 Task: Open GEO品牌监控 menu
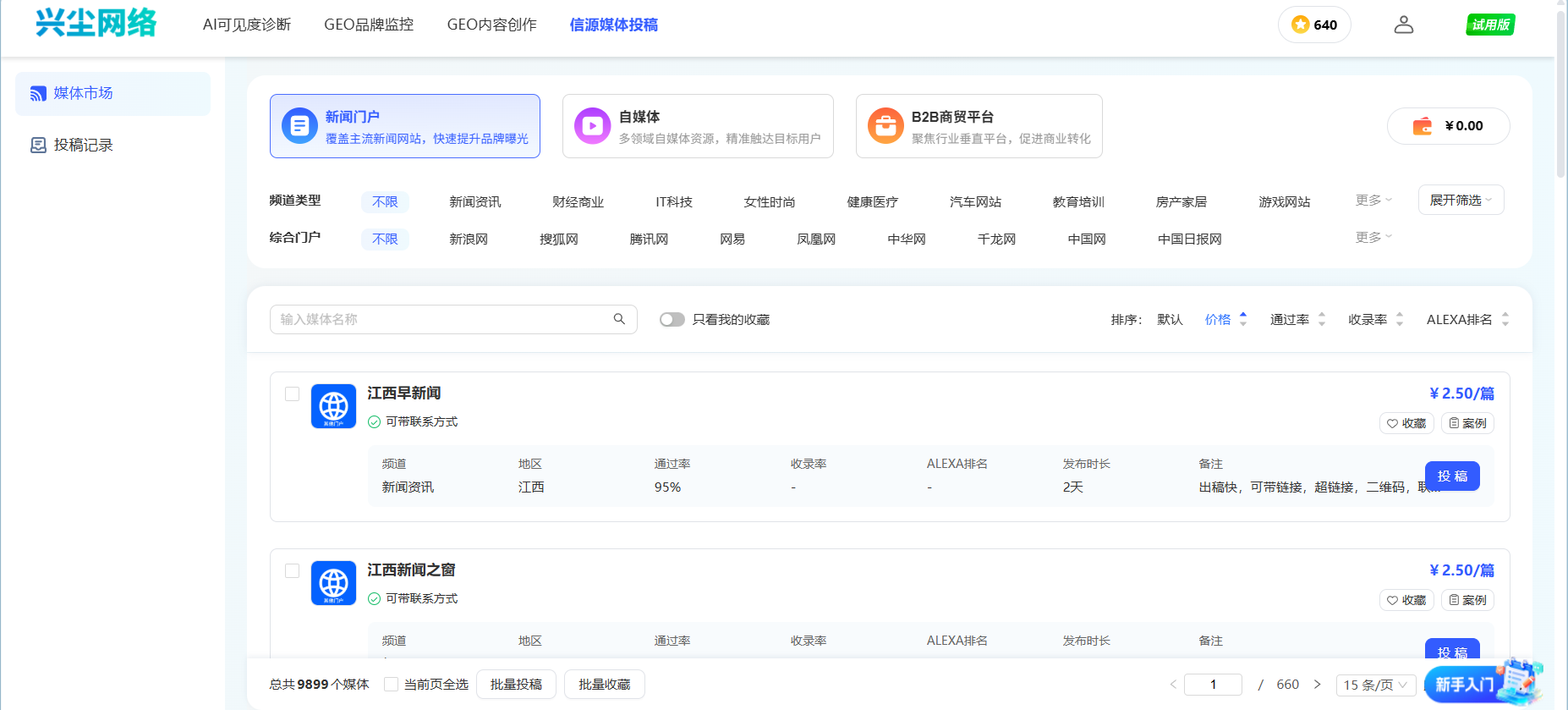tap(369, 25)
